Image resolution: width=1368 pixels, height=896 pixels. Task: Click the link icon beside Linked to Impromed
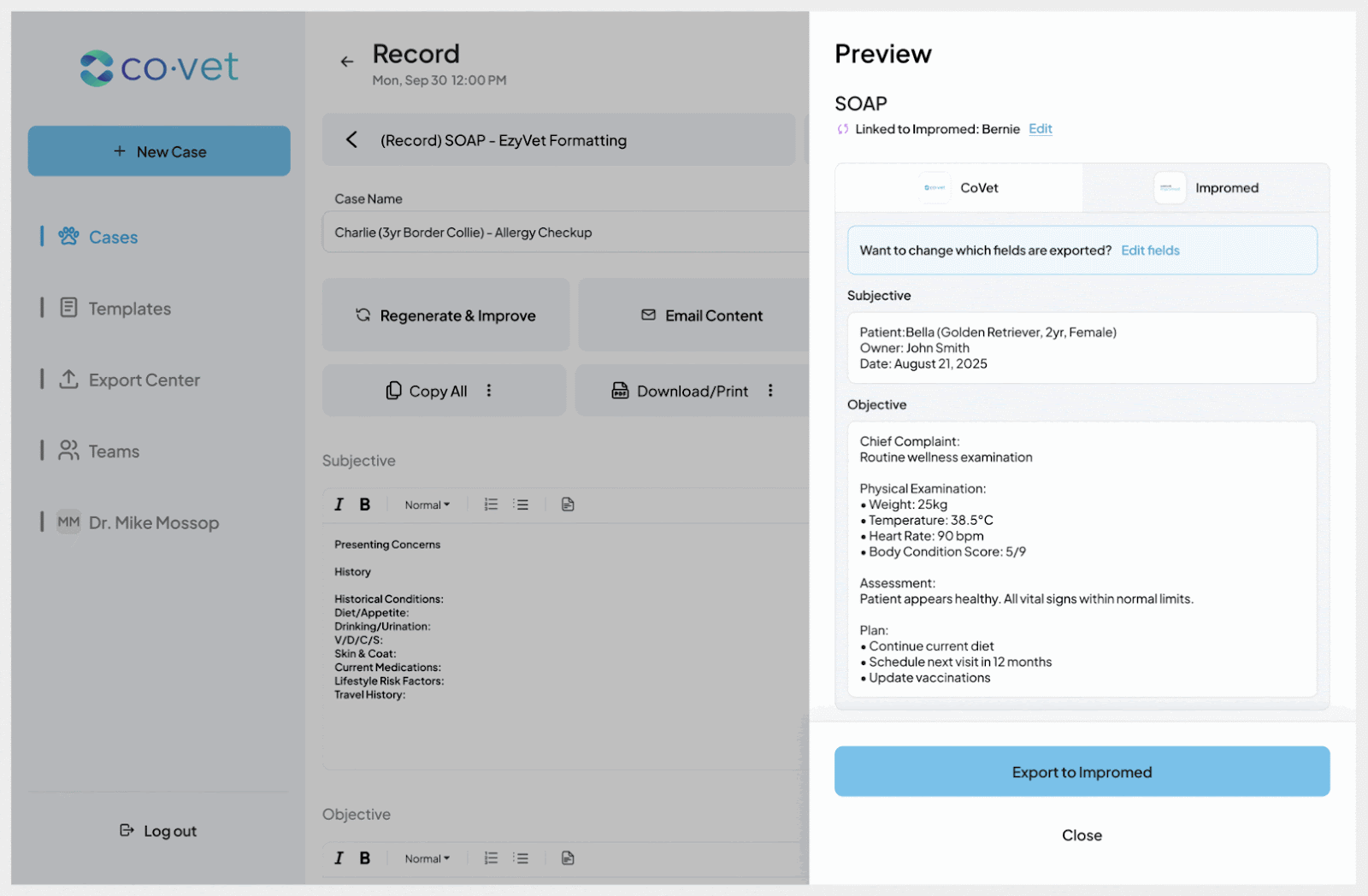point(843,129)
